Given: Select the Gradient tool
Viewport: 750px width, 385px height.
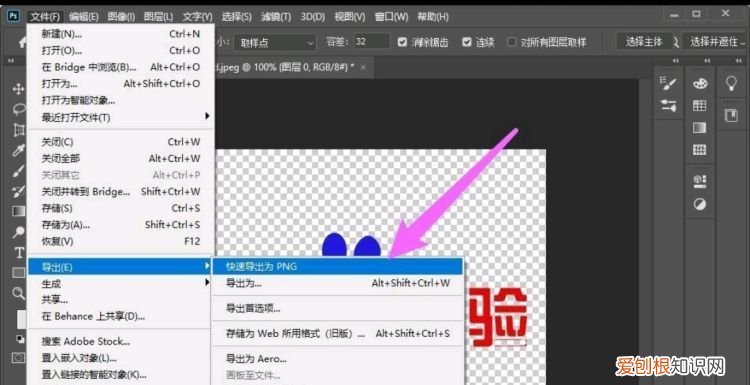Looking at the screenshot, I should pos(18,211).
